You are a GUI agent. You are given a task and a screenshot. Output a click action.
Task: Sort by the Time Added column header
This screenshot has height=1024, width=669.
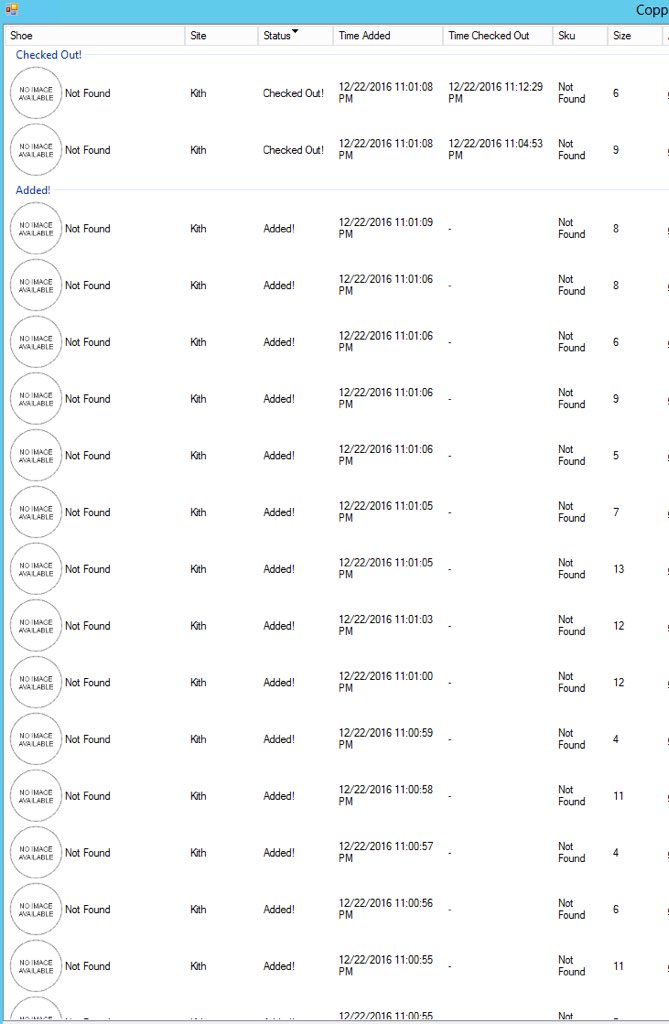[x=387, y=36]
